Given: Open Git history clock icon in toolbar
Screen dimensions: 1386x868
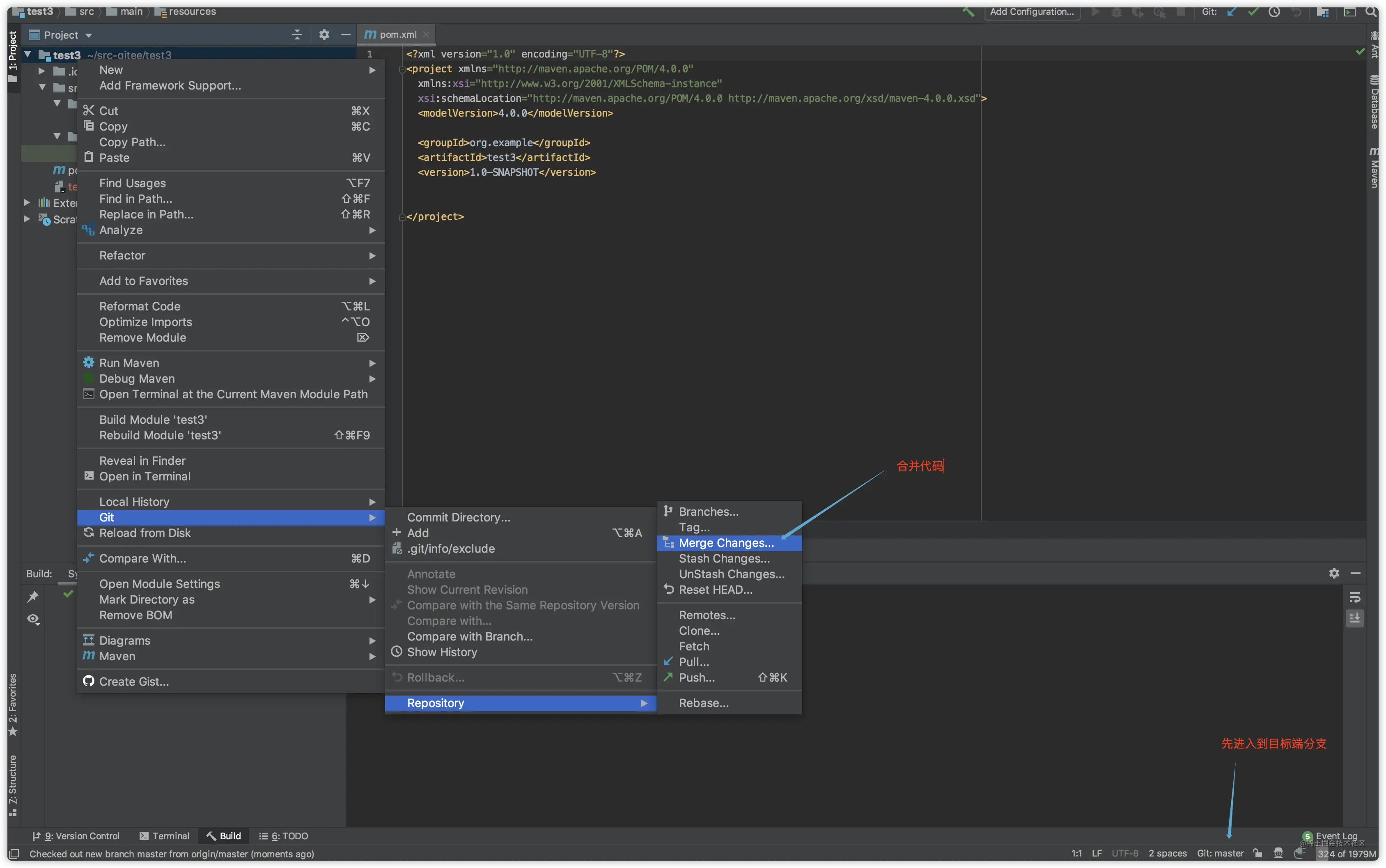Looking at the screenshot, I should [1274, 11].
